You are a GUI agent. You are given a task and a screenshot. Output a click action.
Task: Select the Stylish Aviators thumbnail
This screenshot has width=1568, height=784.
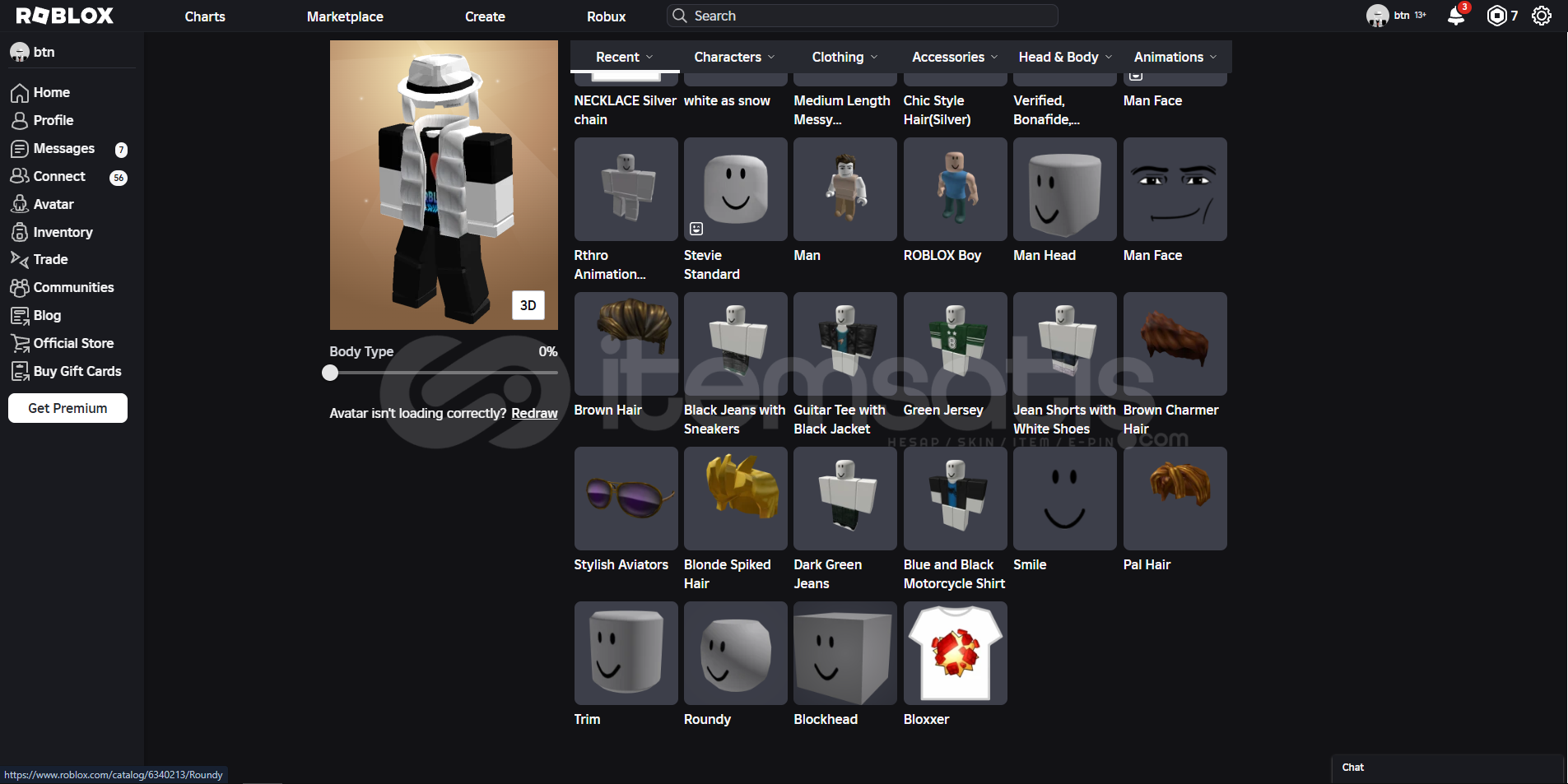pos(626,499)
